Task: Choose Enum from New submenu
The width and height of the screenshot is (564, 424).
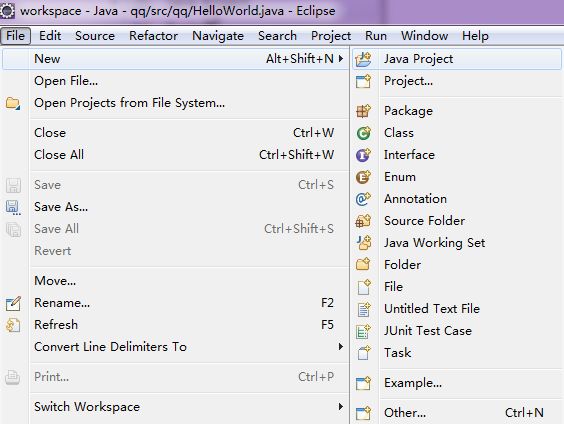Action: coord(457,177)
